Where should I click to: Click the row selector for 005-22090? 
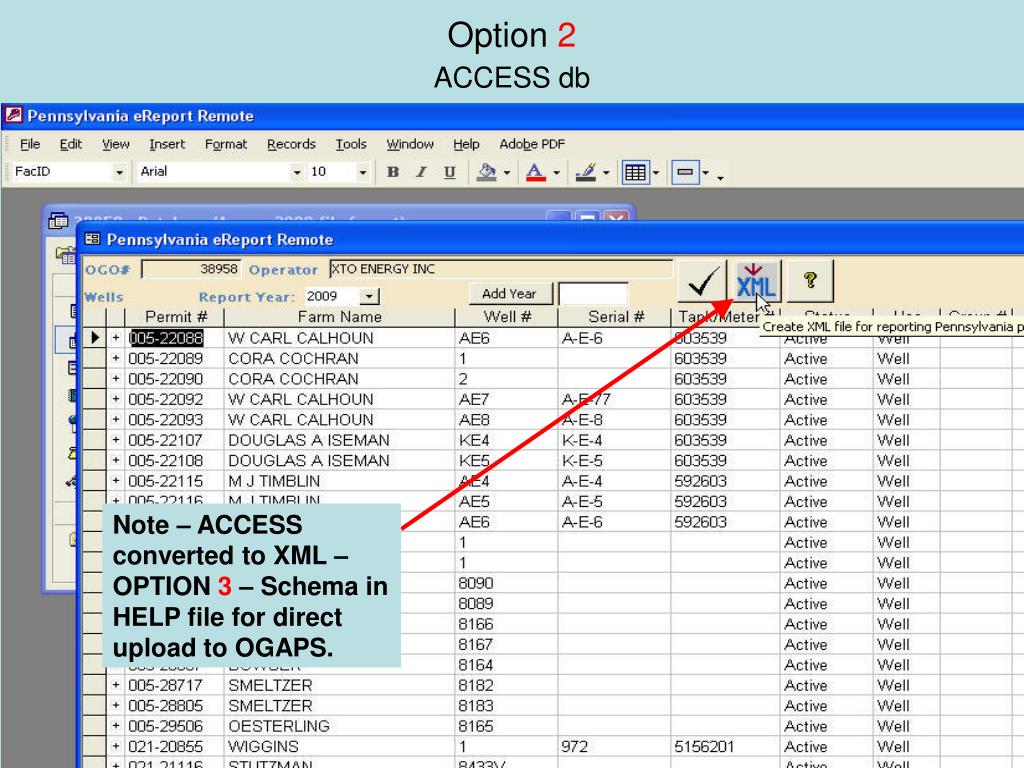95,379
